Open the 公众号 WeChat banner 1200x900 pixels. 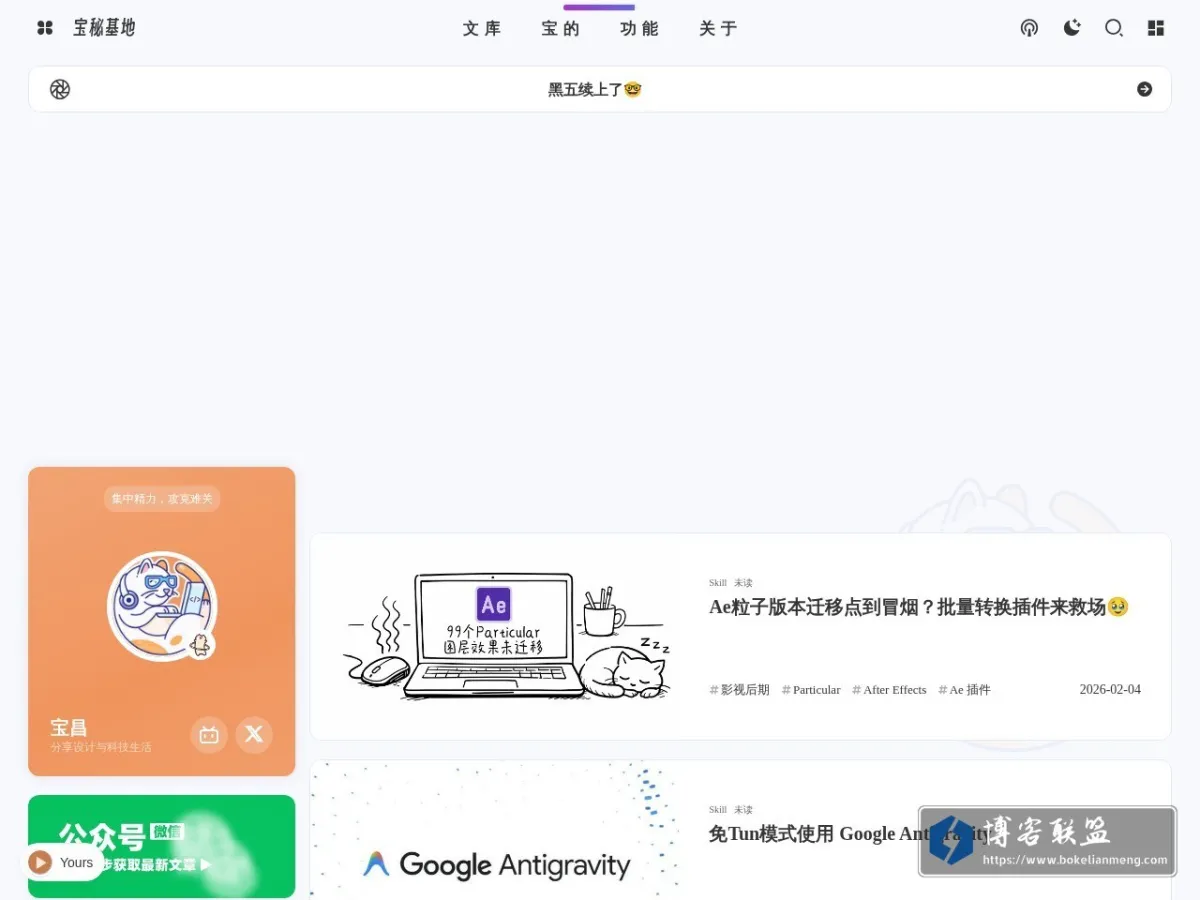point(162,846)
